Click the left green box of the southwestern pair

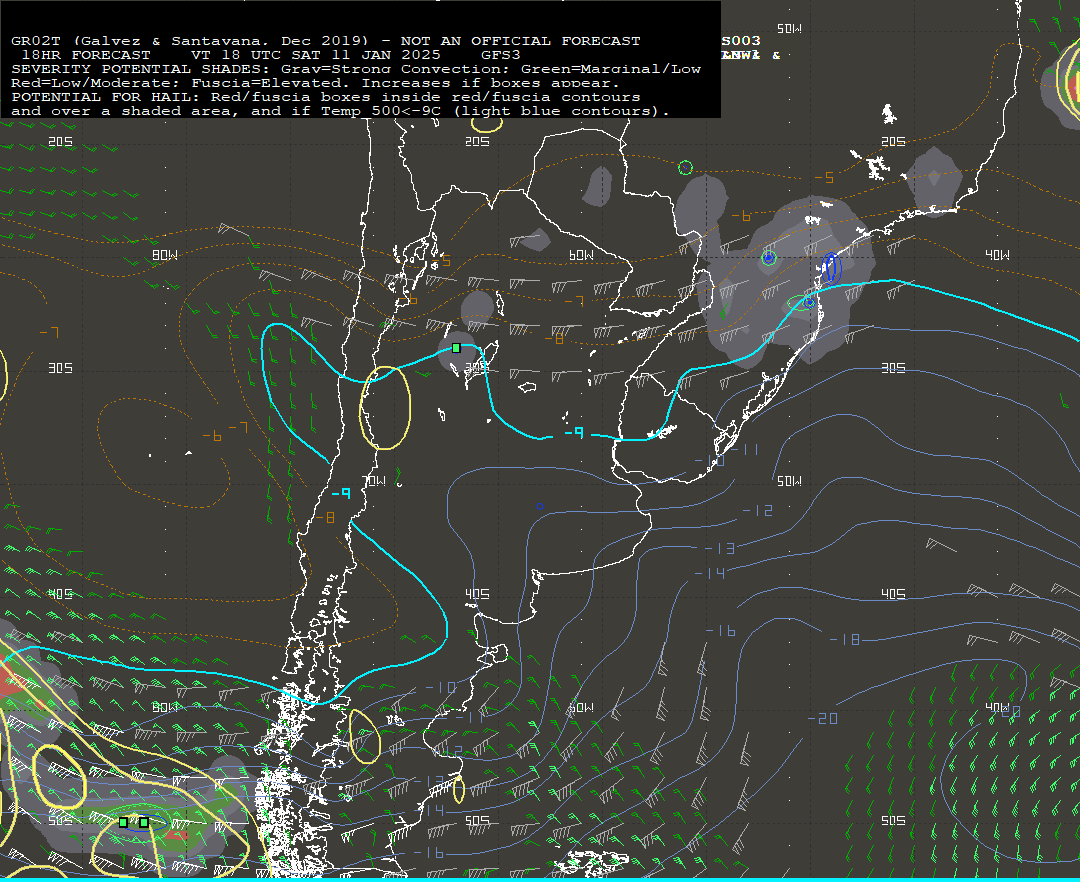click(x=123, y=822)
